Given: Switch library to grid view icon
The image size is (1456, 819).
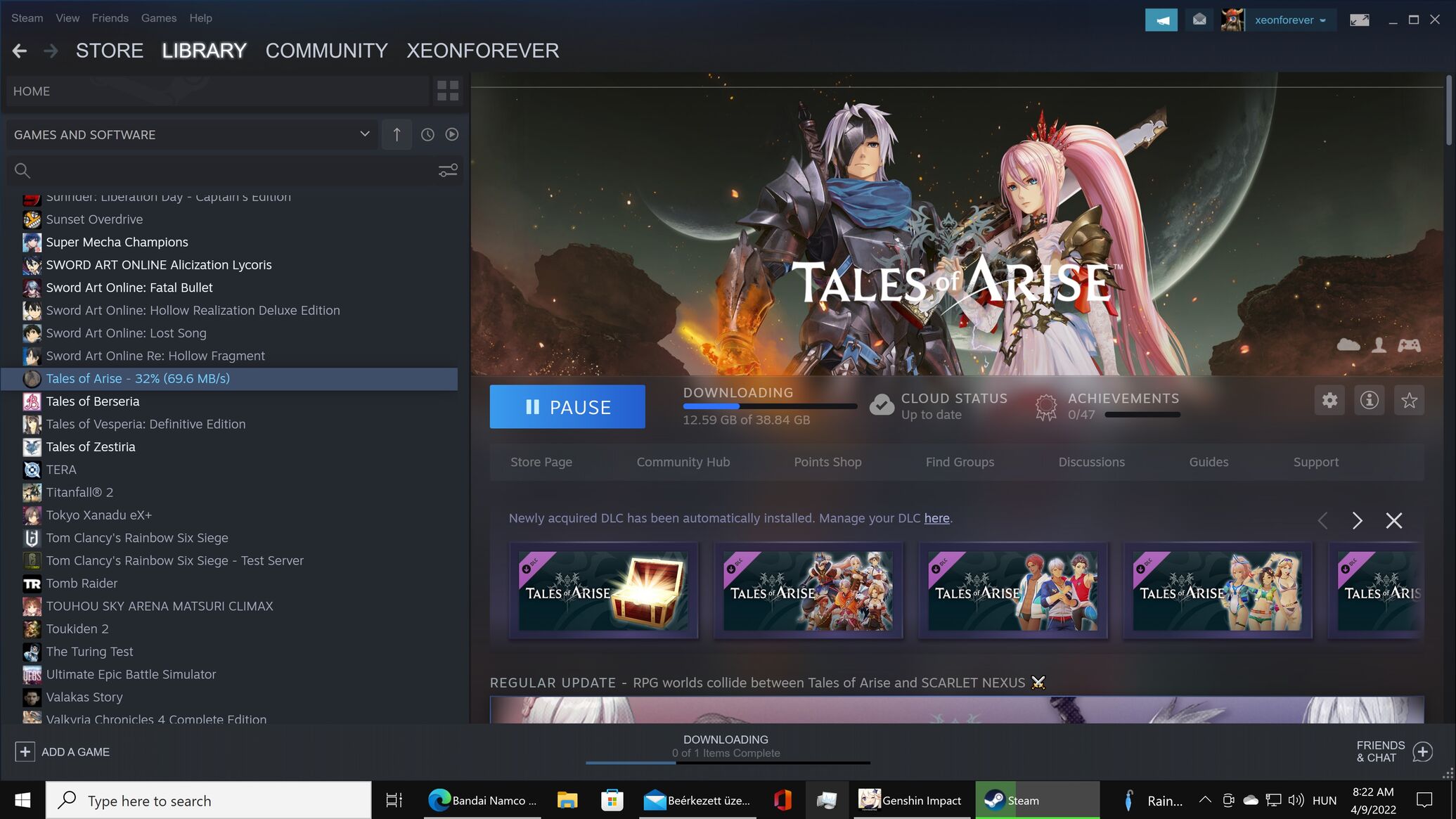Looking at the screenshot, I should click(x=448, y=91).
